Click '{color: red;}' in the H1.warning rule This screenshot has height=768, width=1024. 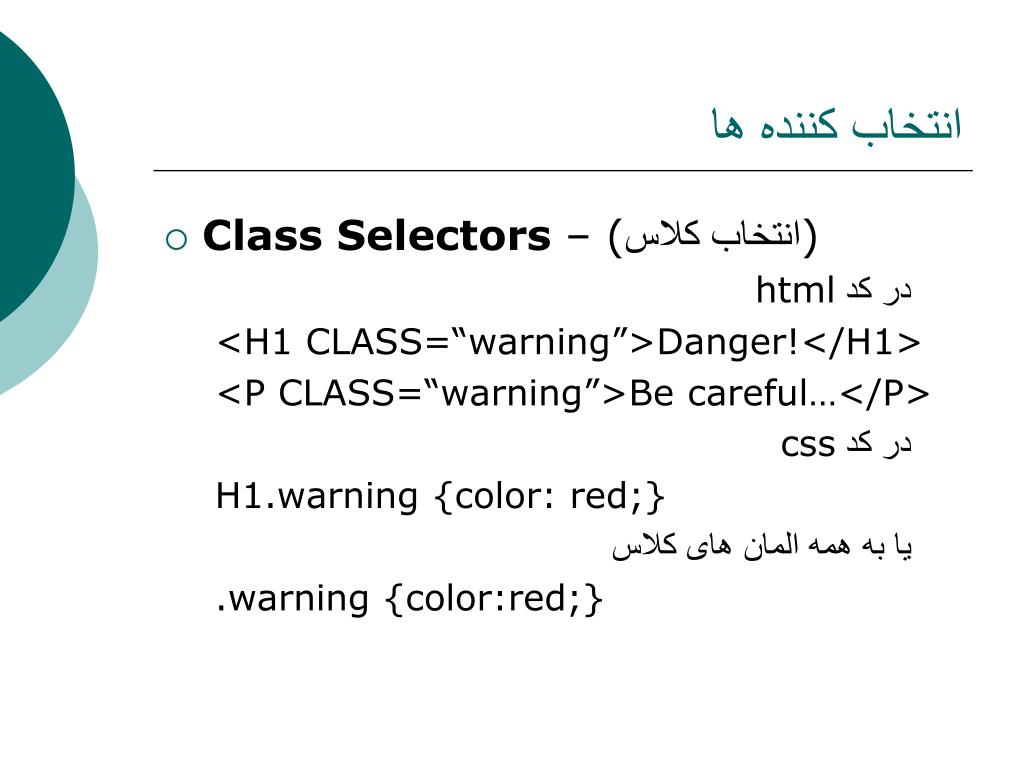point(549,496)
